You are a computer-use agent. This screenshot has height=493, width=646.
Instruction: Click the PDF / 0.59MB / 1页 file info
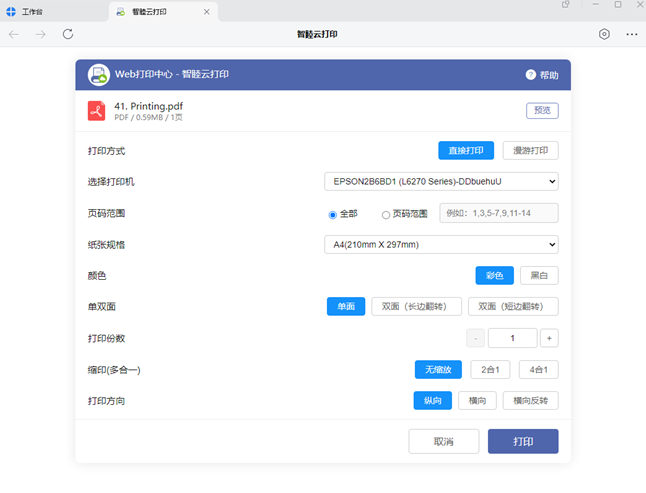tap(148, 117)
